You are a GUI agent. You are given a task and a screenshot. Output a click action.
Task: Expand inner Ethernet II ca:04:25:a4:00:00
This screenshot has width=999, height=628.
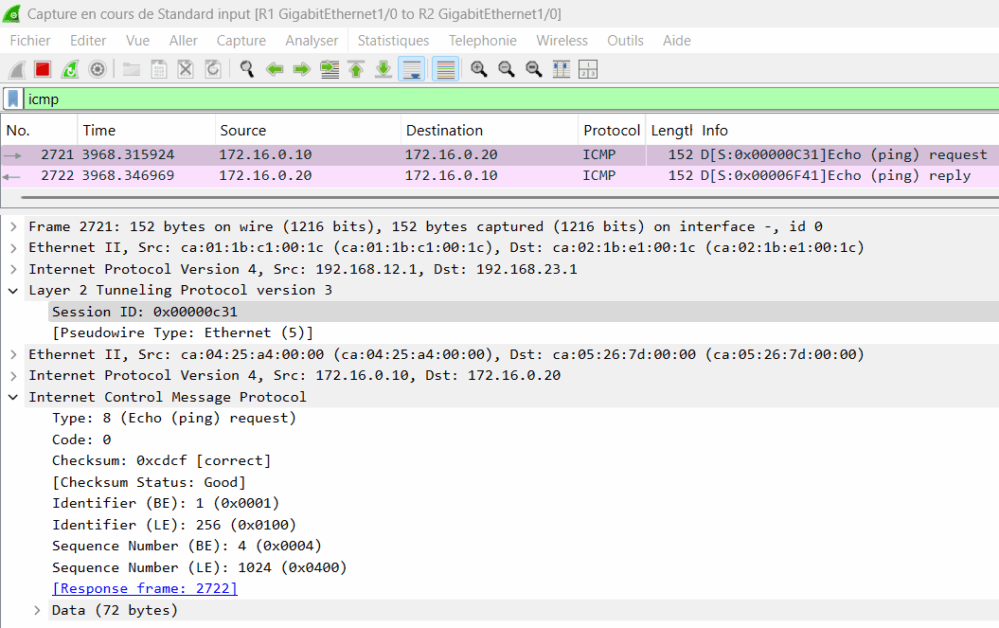pyautogui.click(x=13, y=355)
